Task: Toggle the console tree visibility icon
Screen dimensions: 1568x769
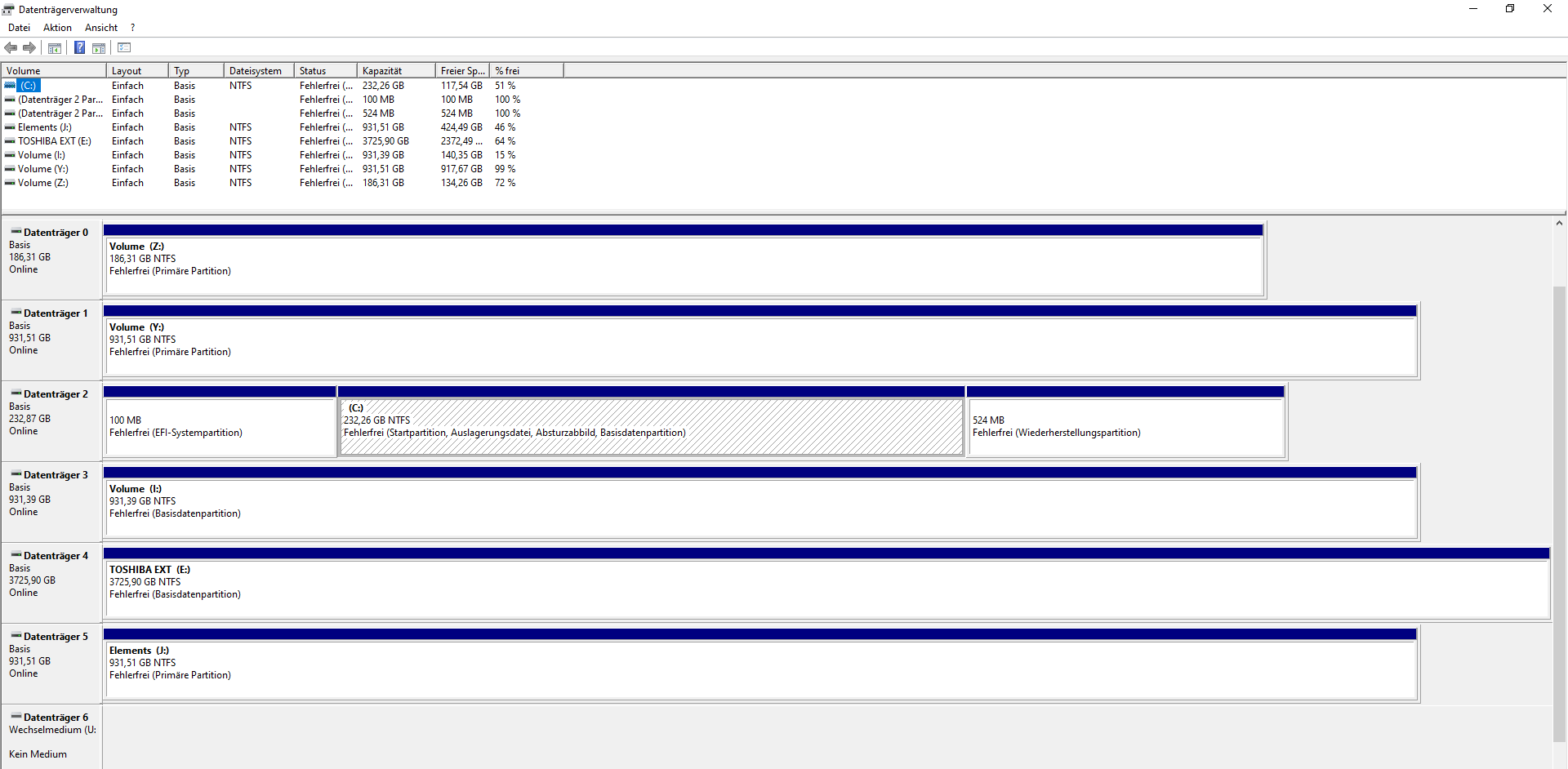Action: click(x=54, y=47)
